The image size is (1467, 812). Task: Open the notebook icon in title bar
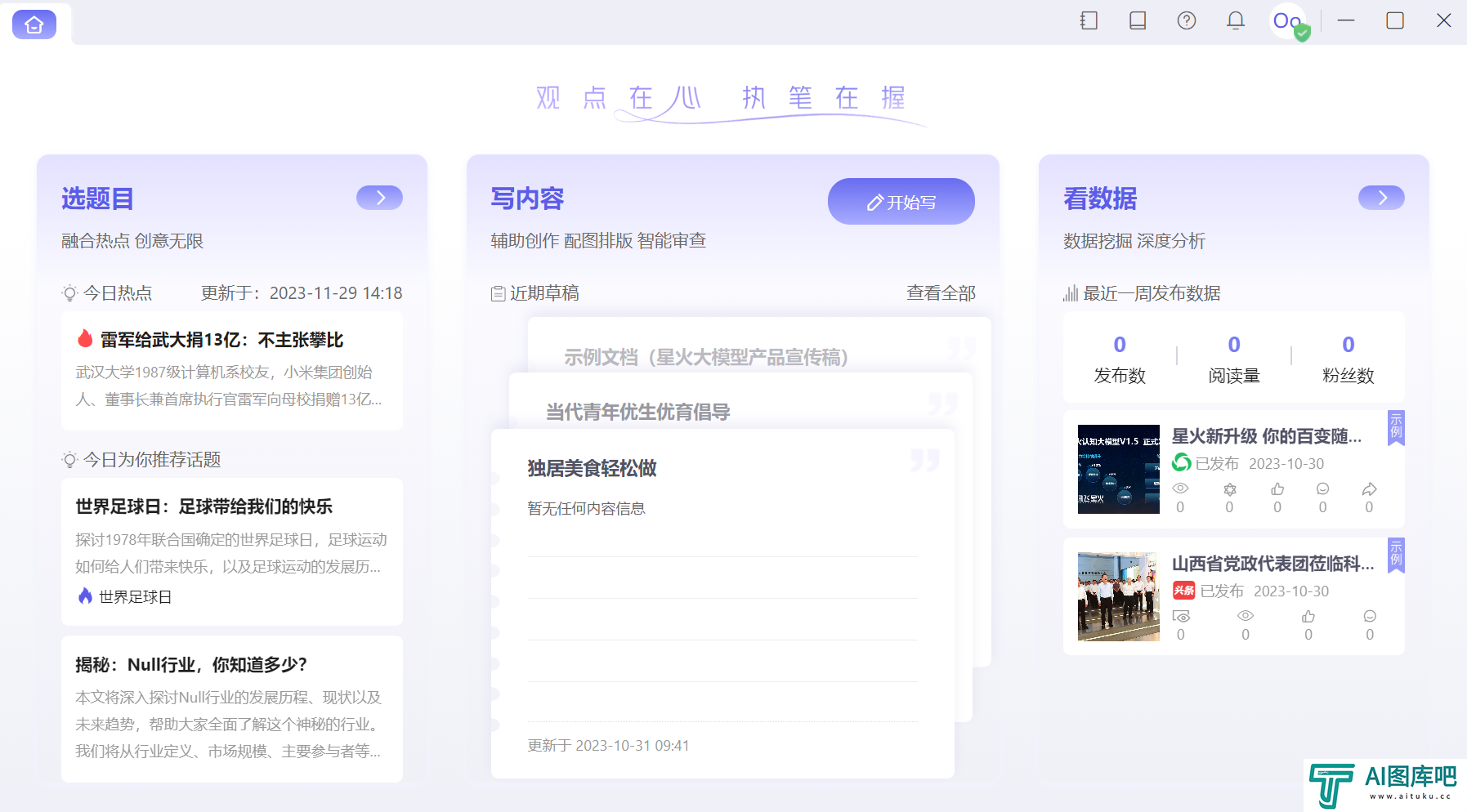[1088, 20]
